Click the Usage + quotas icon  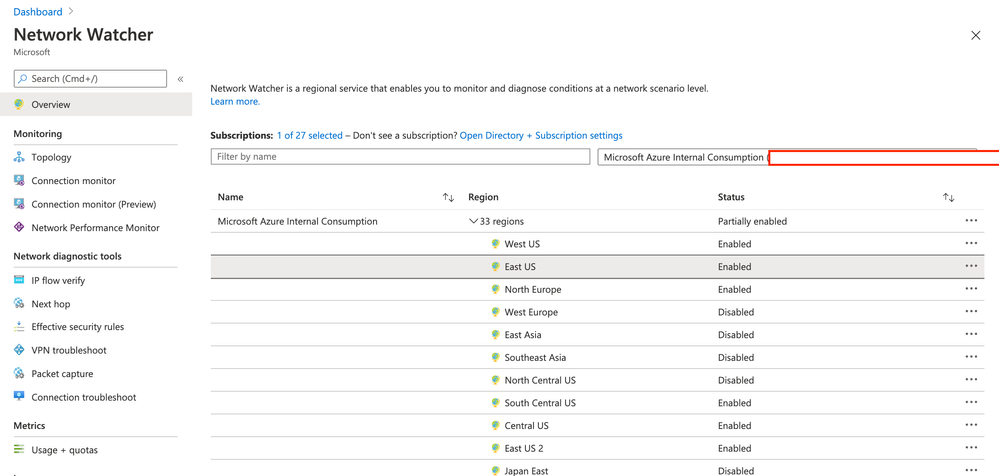point(19,449)
